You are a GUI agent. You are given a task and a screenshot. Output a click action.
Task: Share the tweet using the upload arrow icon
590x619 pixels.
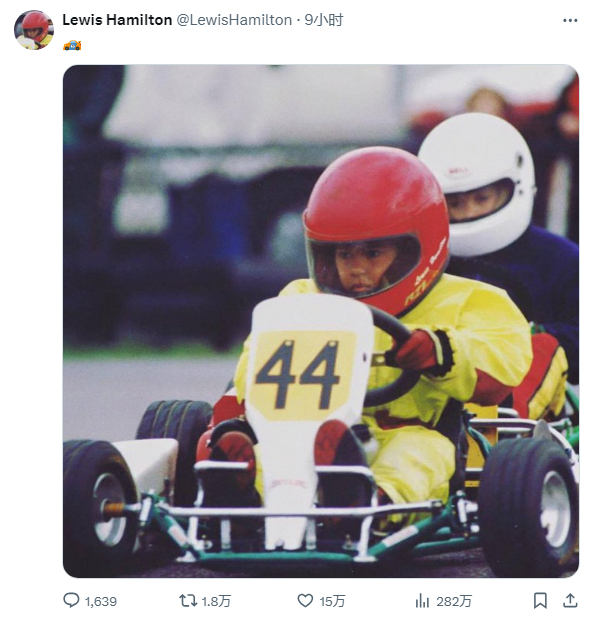[x=570, y=600]
